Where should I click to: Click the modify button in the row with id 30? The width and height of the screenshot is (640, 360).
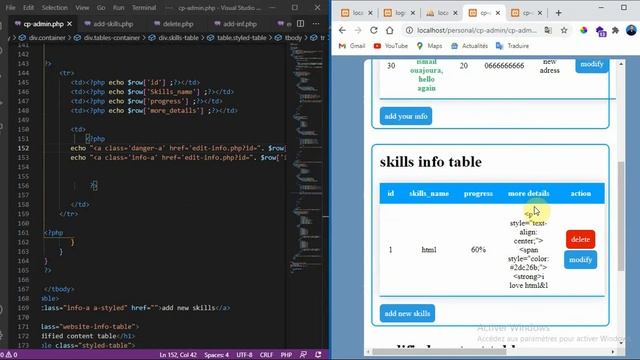coord(592,65)
